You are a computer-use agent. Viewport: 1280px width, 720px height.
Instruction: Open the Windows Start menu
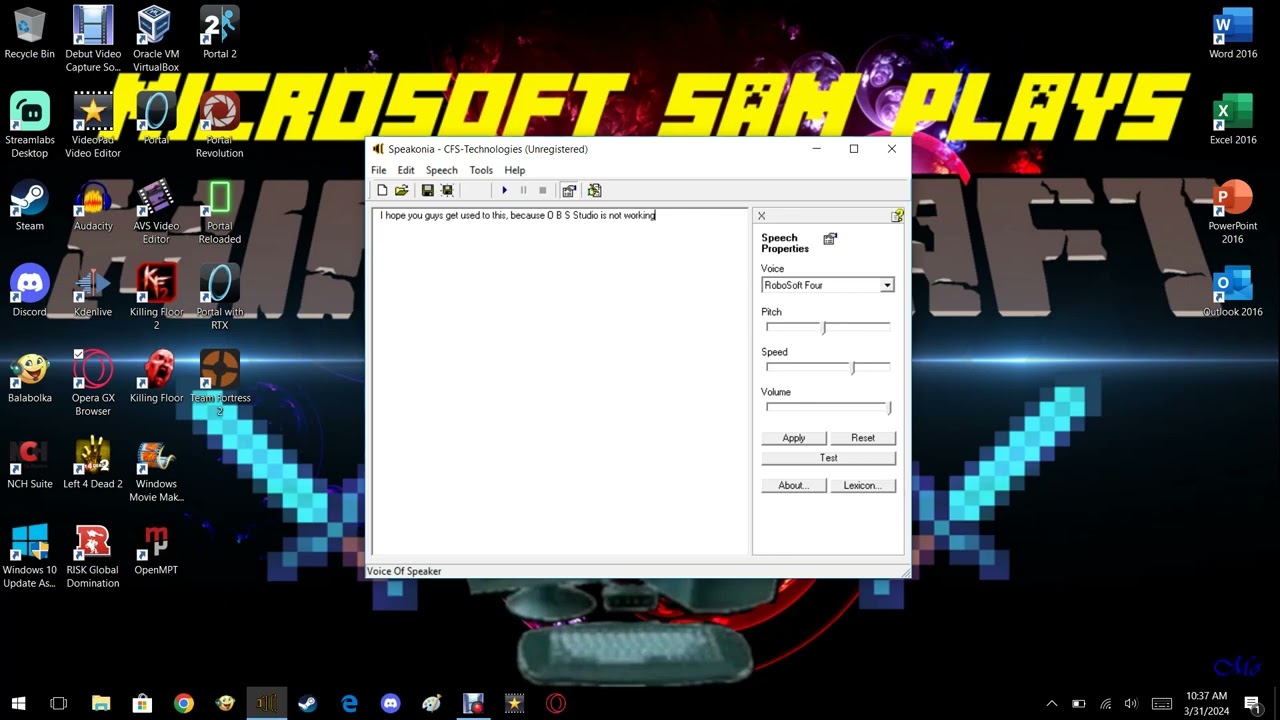coord(18,703)
